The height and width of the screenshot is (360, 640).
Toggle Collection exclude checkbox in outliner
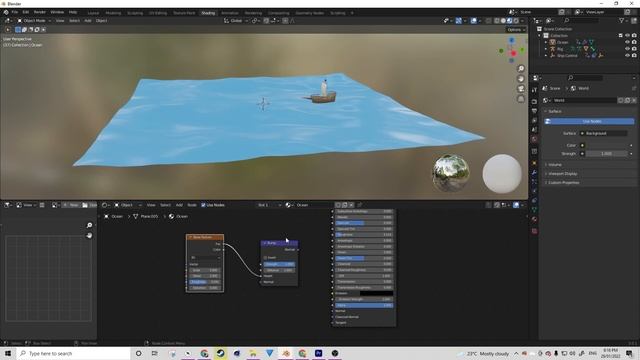[620, 36]
